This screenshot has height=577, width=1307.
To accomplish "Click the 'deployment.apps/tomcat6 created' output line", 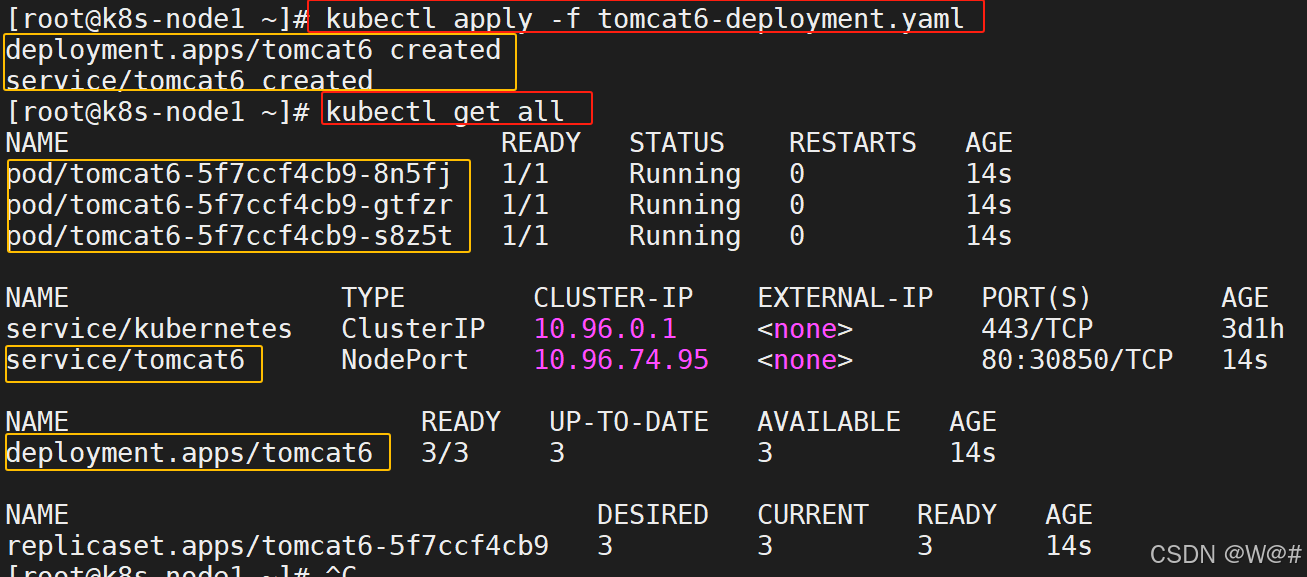I will pos(253,49).
